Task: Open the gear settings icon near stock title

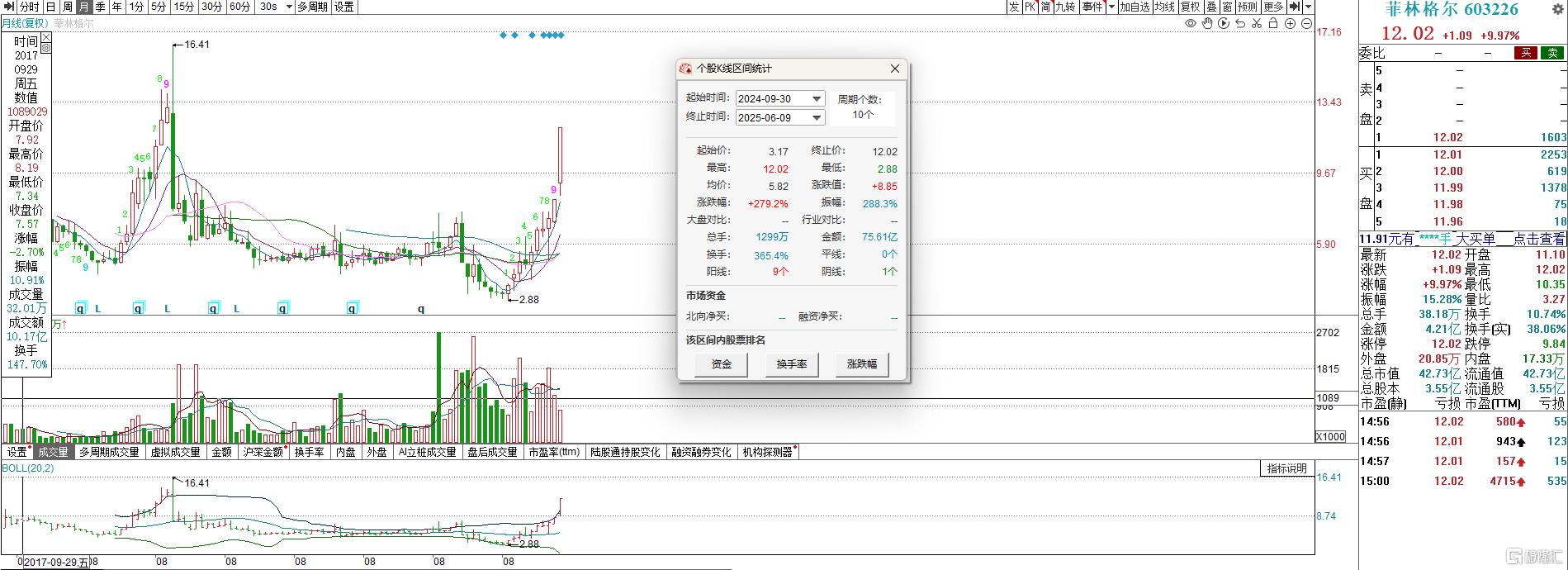Action: 1558,10
